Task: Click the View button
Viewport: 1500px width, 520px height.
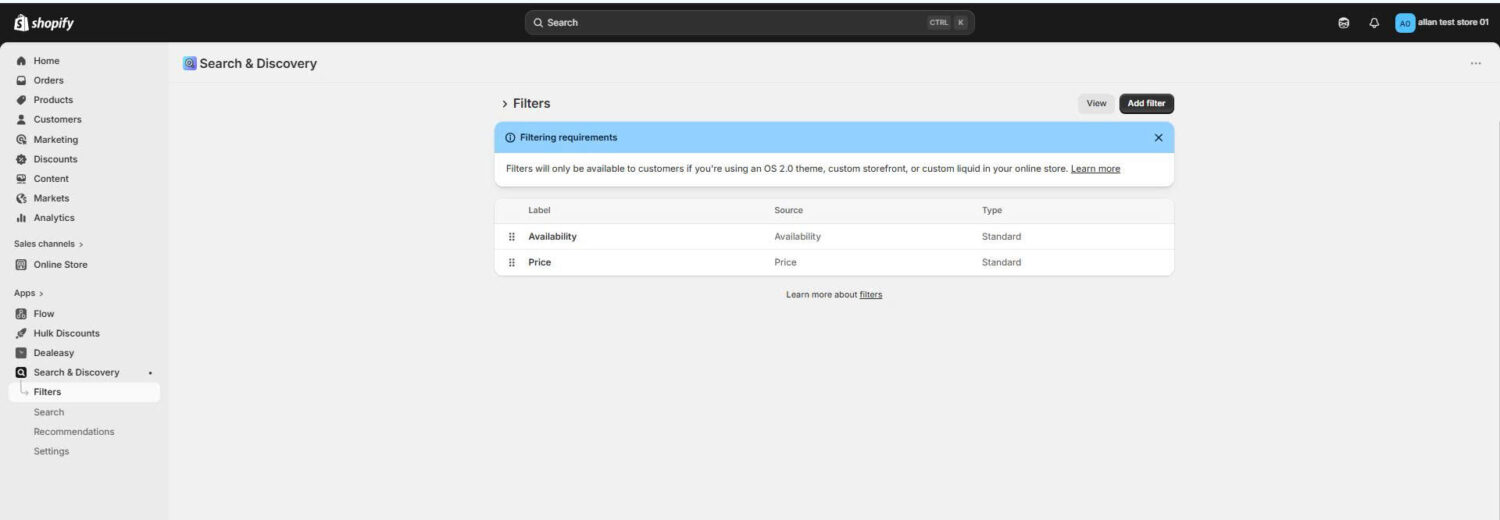Action: click(1096, 104)
